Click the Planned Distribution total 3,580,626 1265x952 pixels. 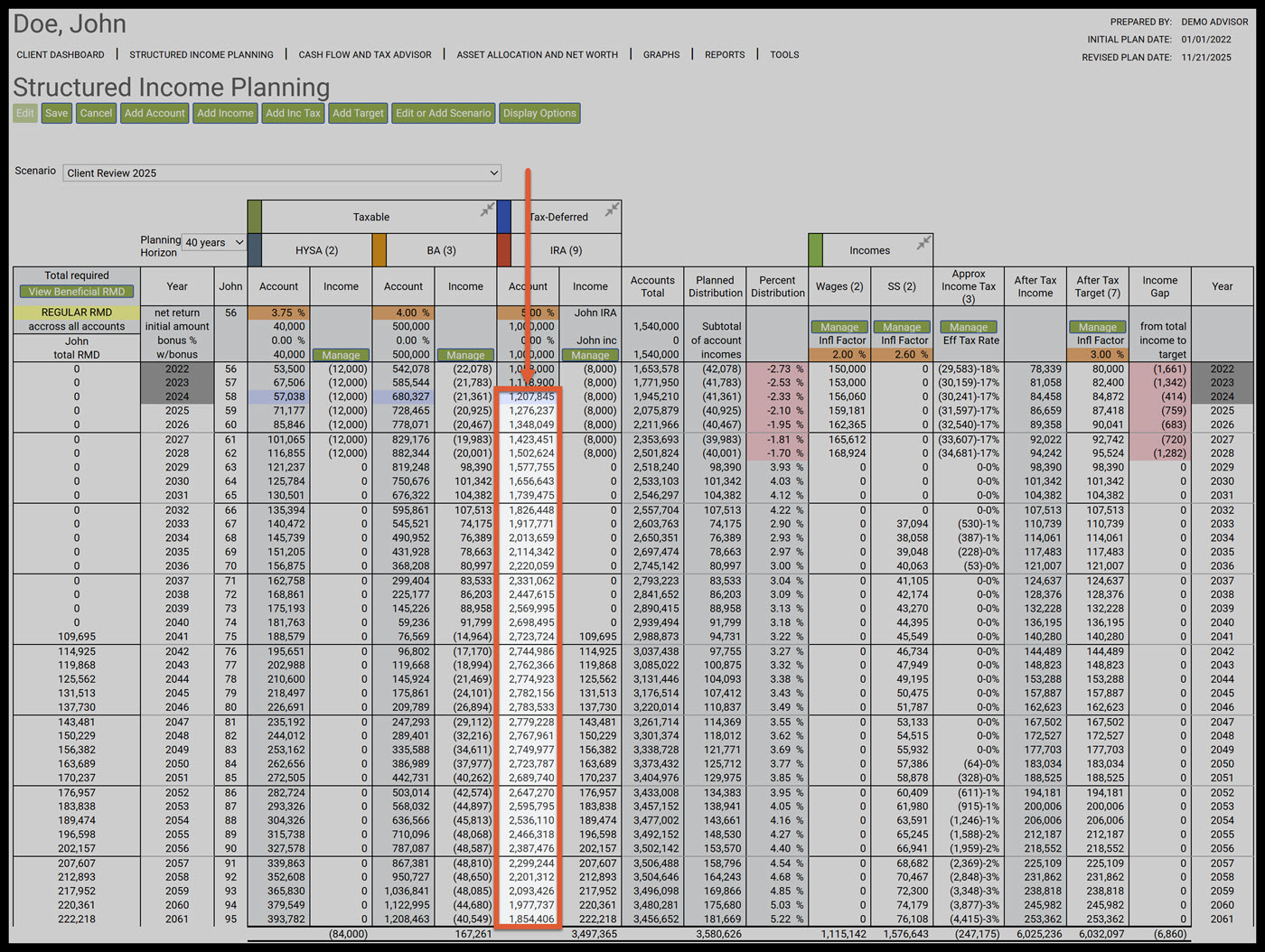point(719,934)
